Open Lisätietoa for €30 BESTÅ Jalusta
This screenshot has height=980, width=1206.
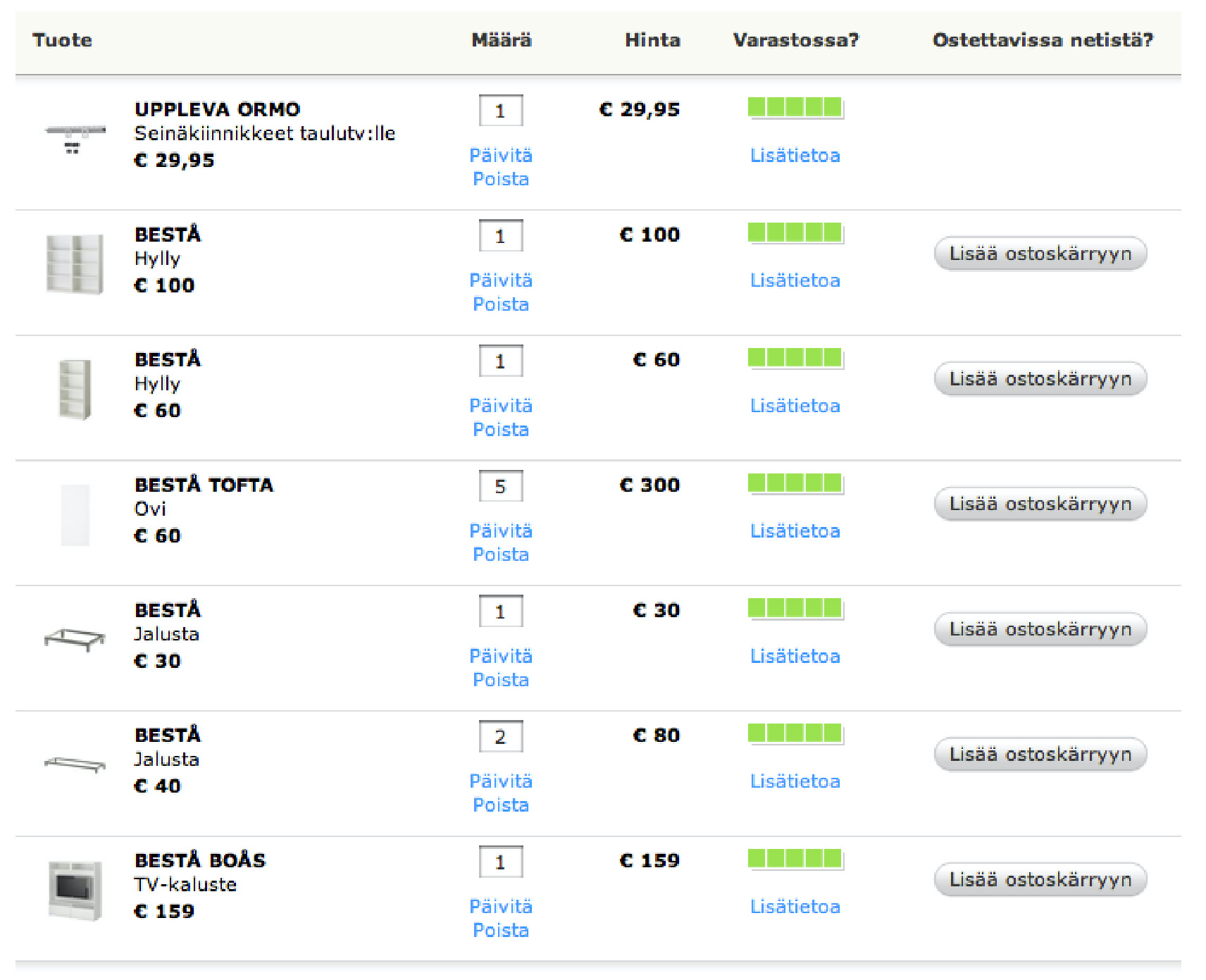pyautogui.click(x=795, y=656)
